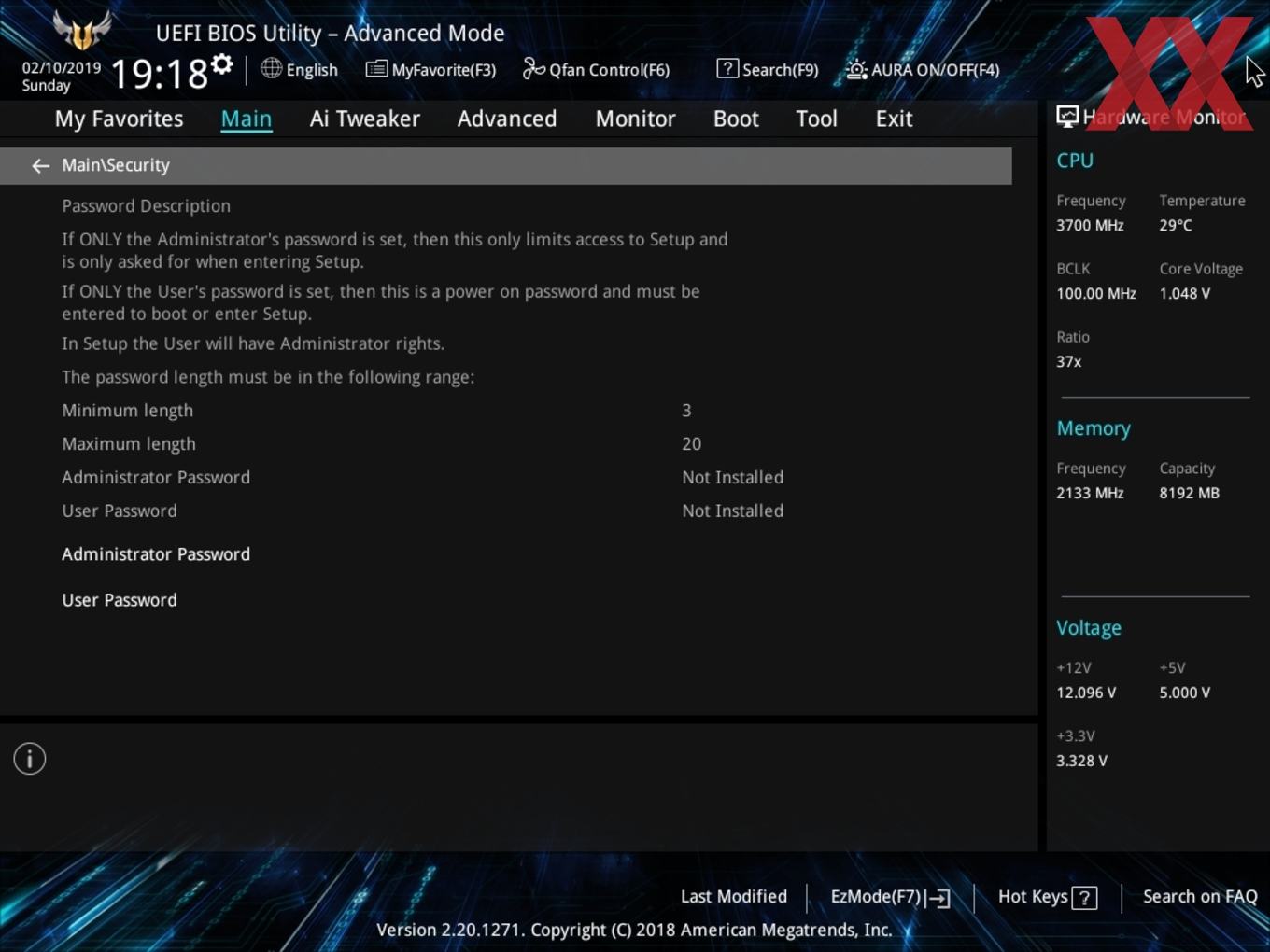Click the Hardware Monitor screen icon
The image size is (1270, 952).
[1067, 117]
